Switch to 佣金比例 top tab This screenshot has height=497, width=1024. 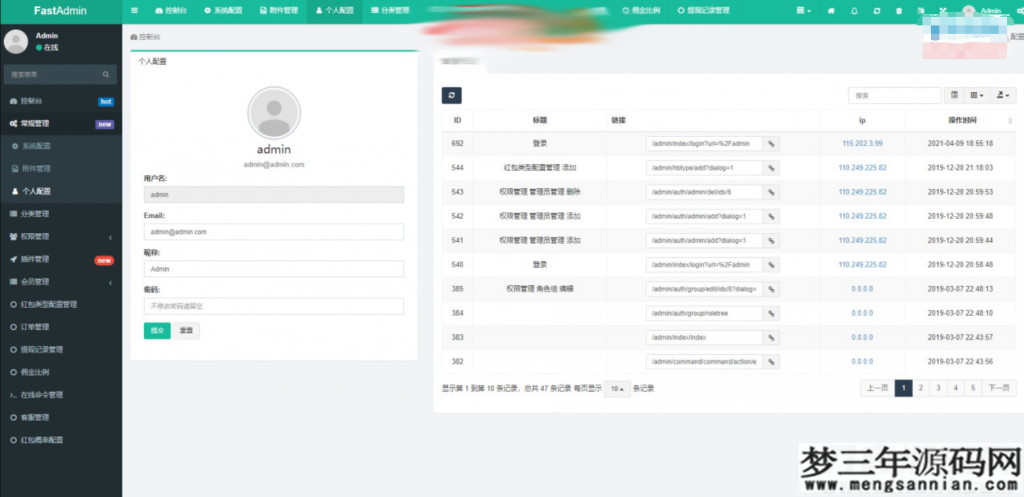(641, 11)
